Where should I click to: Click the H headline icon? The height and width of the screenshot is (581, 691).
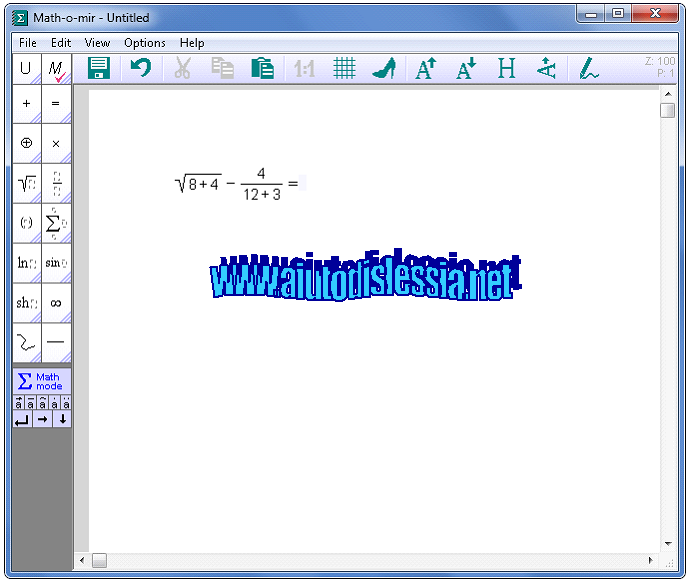(506, 68)
